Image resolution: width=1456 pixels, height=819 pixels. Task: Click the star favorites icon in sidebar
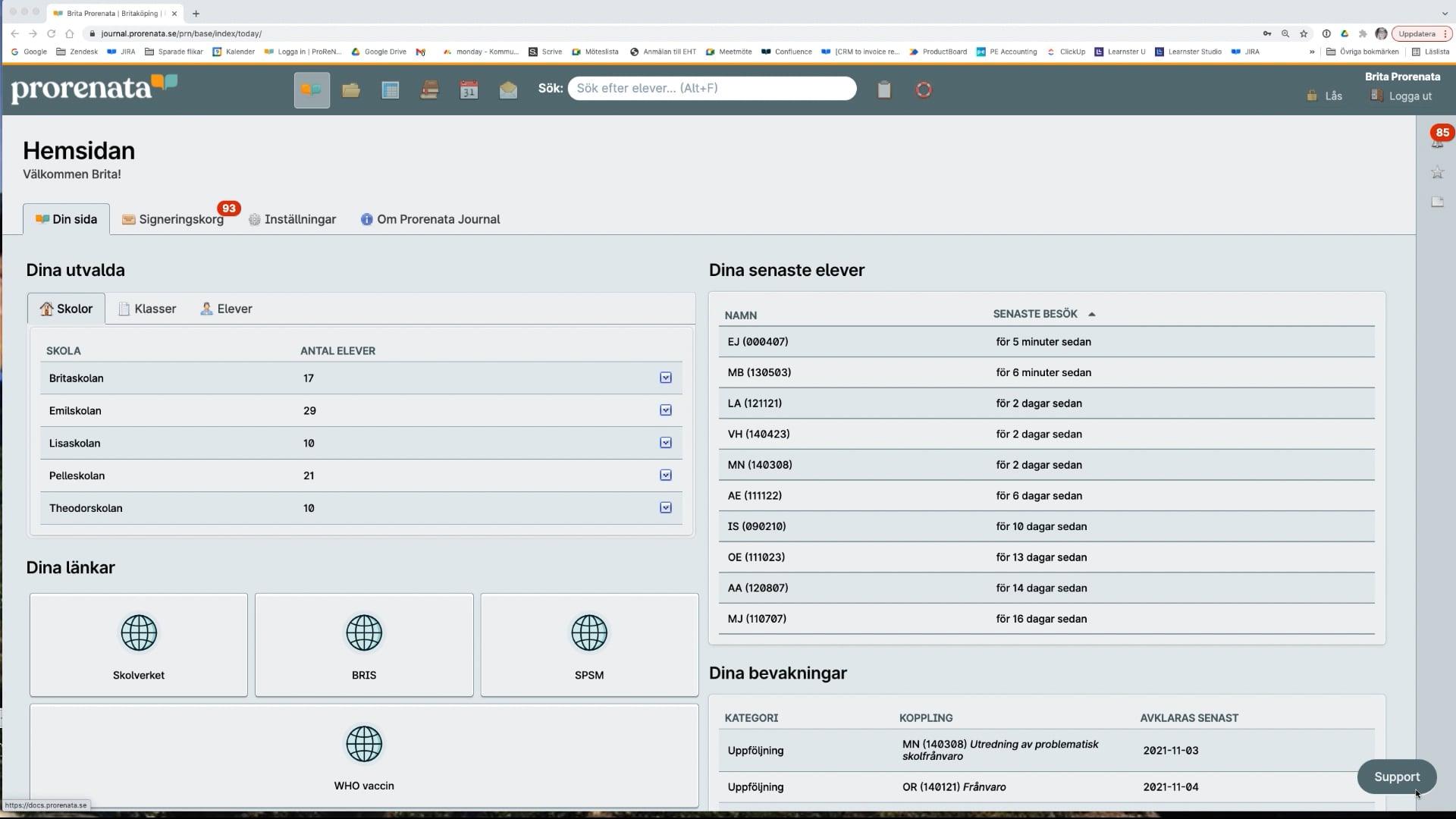1437,173
